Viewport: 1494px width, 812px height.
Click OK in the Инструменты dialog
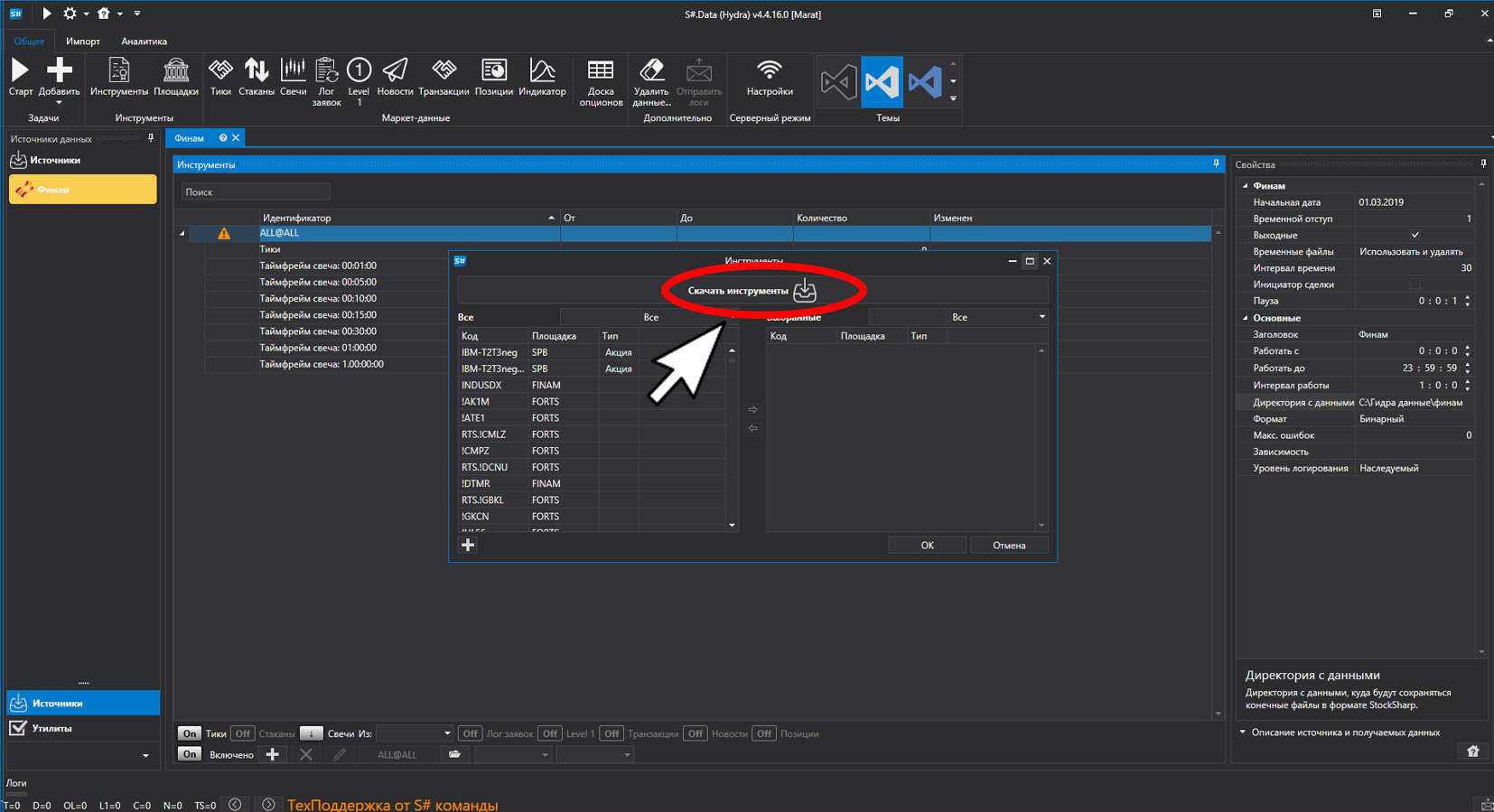tap(927, 546)
